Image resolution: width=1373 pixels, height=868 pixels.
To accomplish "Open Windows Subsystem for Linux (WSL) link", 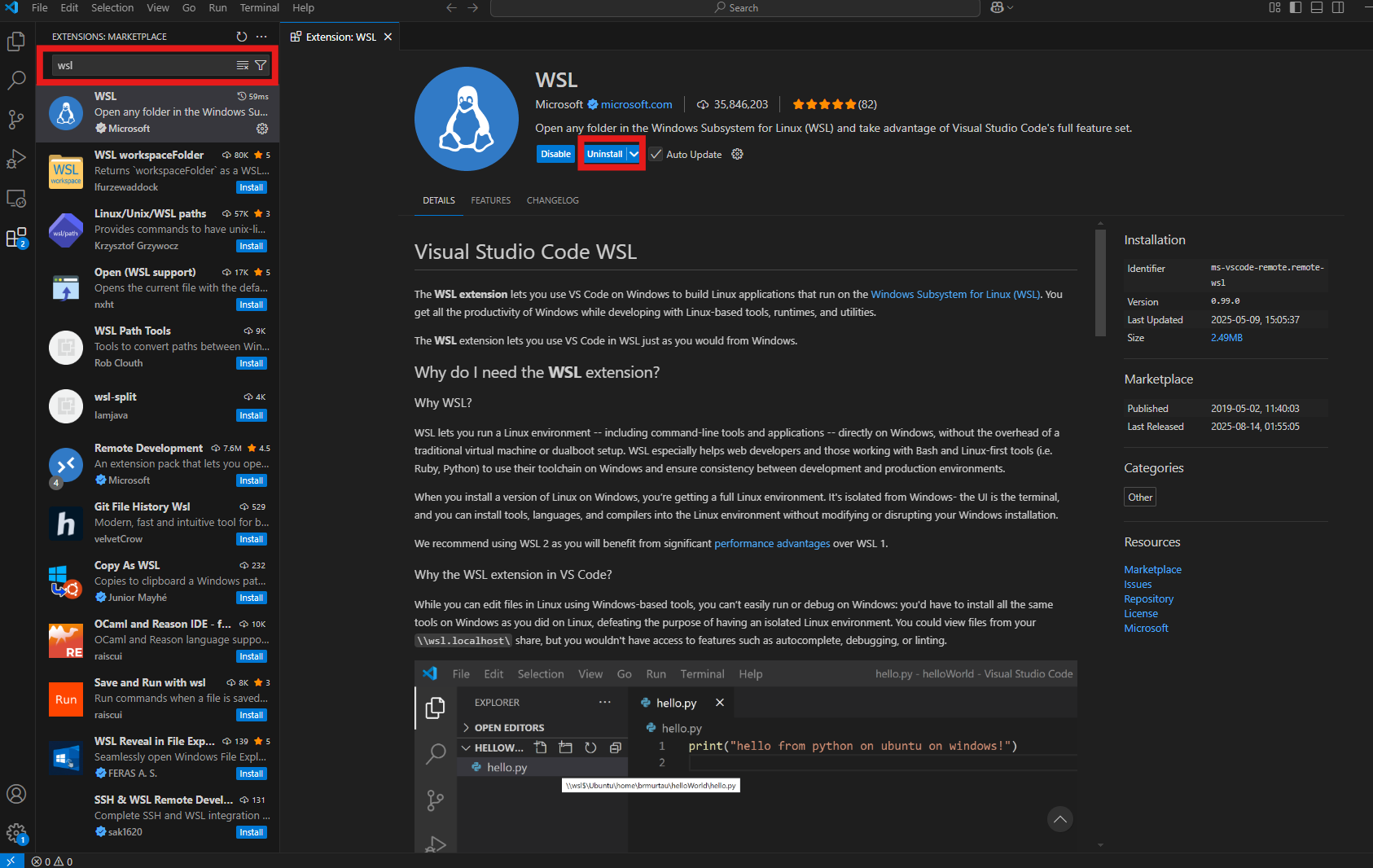I will coord(955,294).
